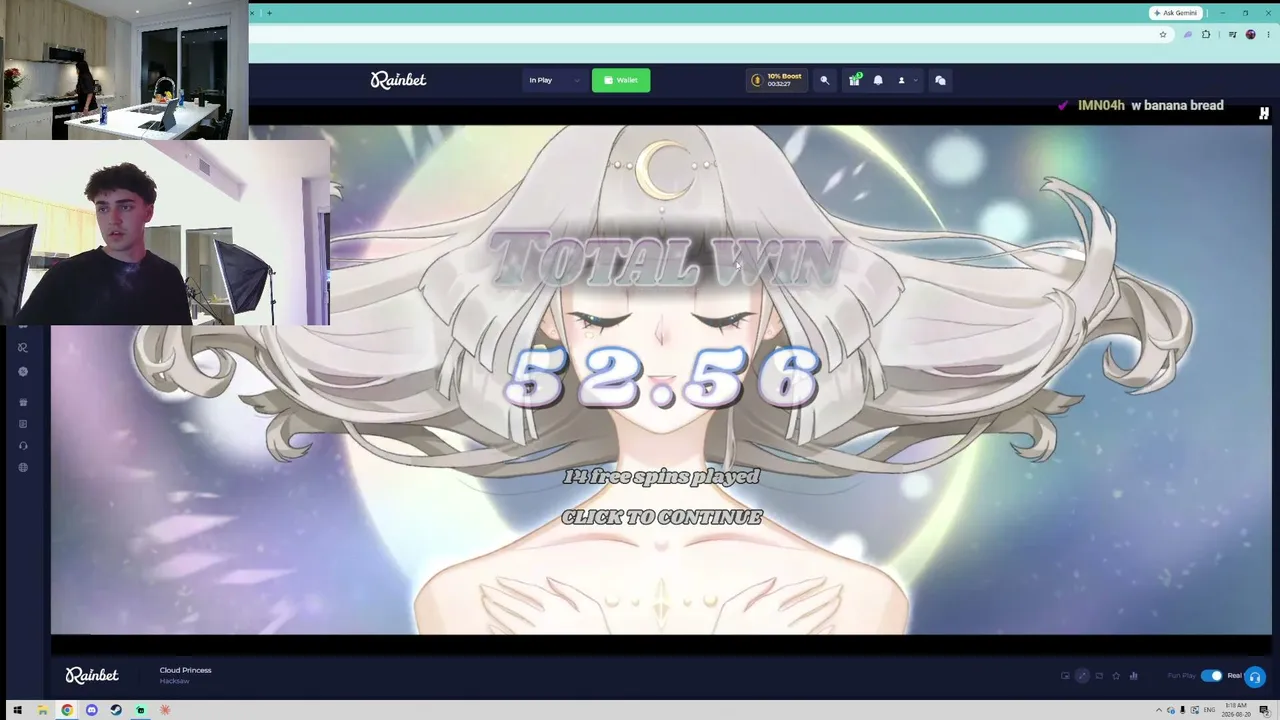Screen dimensions: 1280x720
Task: Toggle the Fun Play / Real switch
Action: [x=1211, y=676]
